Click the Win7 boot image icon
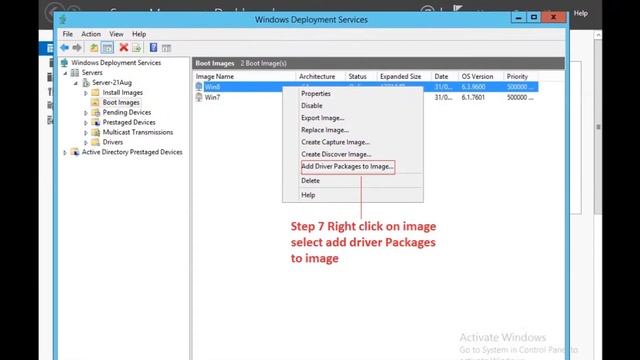The image size is (640, 360). click(199, 97)
